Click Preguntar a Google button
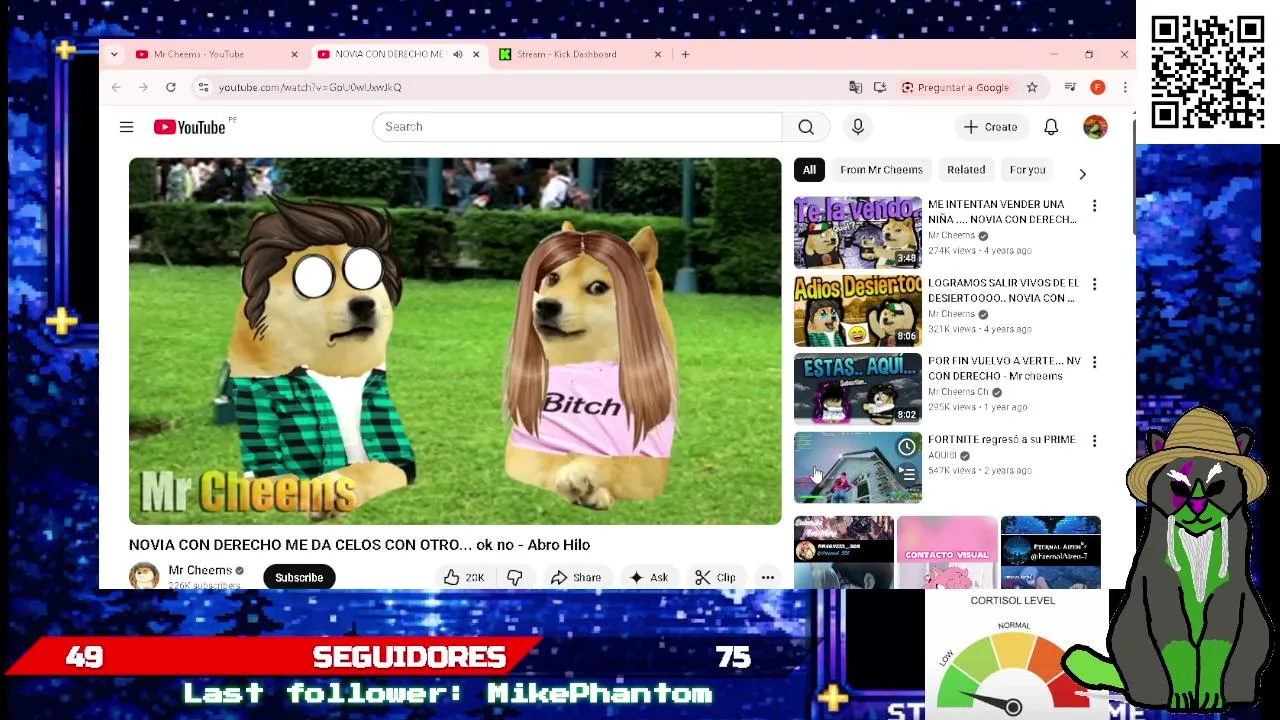Image resolution: width=1280 pixels, height=720 pixels. point(955,87)
